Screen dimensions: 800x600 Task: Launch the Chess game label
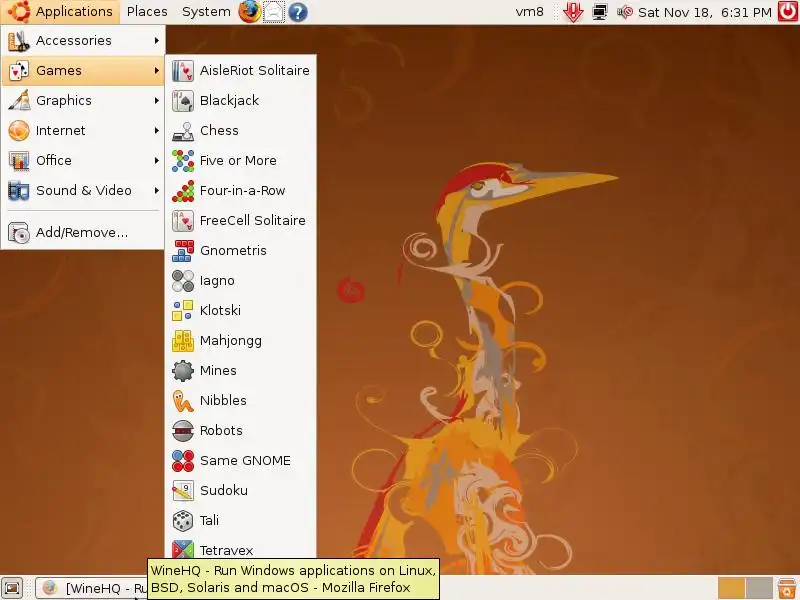tap(219, 131)
